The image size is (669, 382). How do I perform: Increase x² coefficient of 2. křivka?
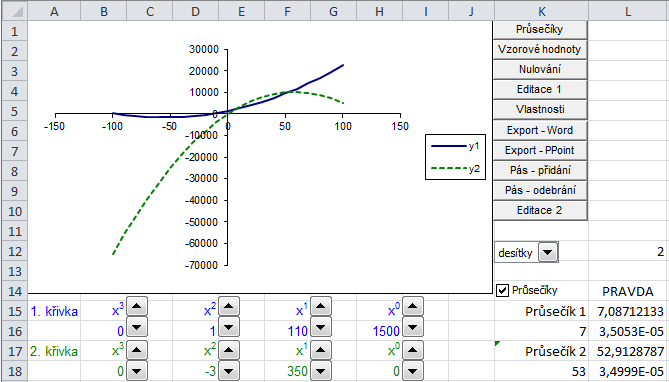point(229,350)
